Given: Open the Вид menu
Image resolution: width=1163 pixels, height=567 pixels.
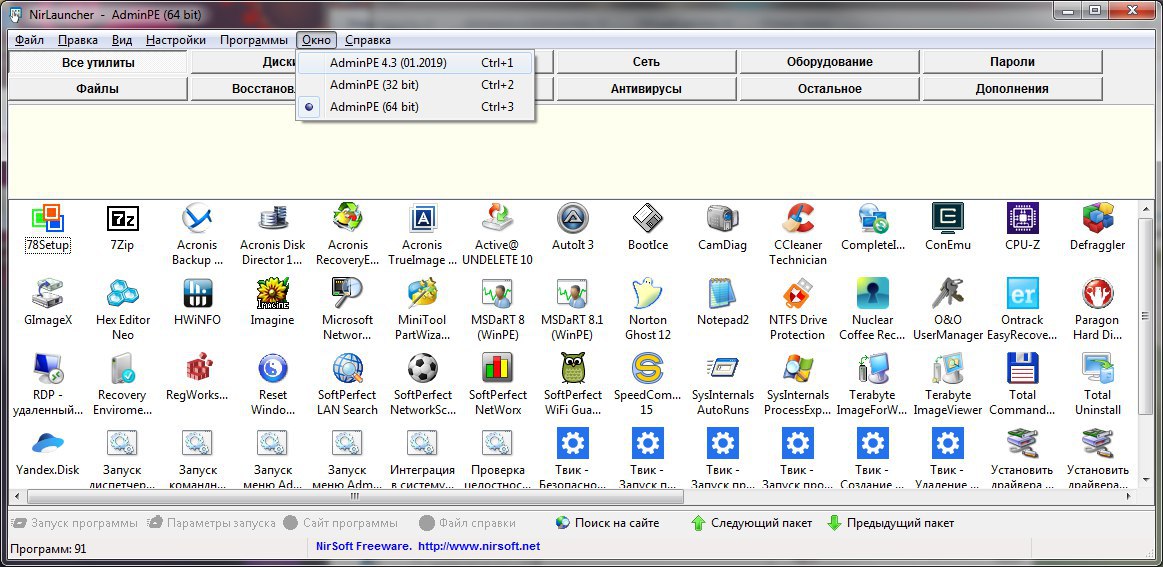Looking at the screenshot, I should [122, 40].
